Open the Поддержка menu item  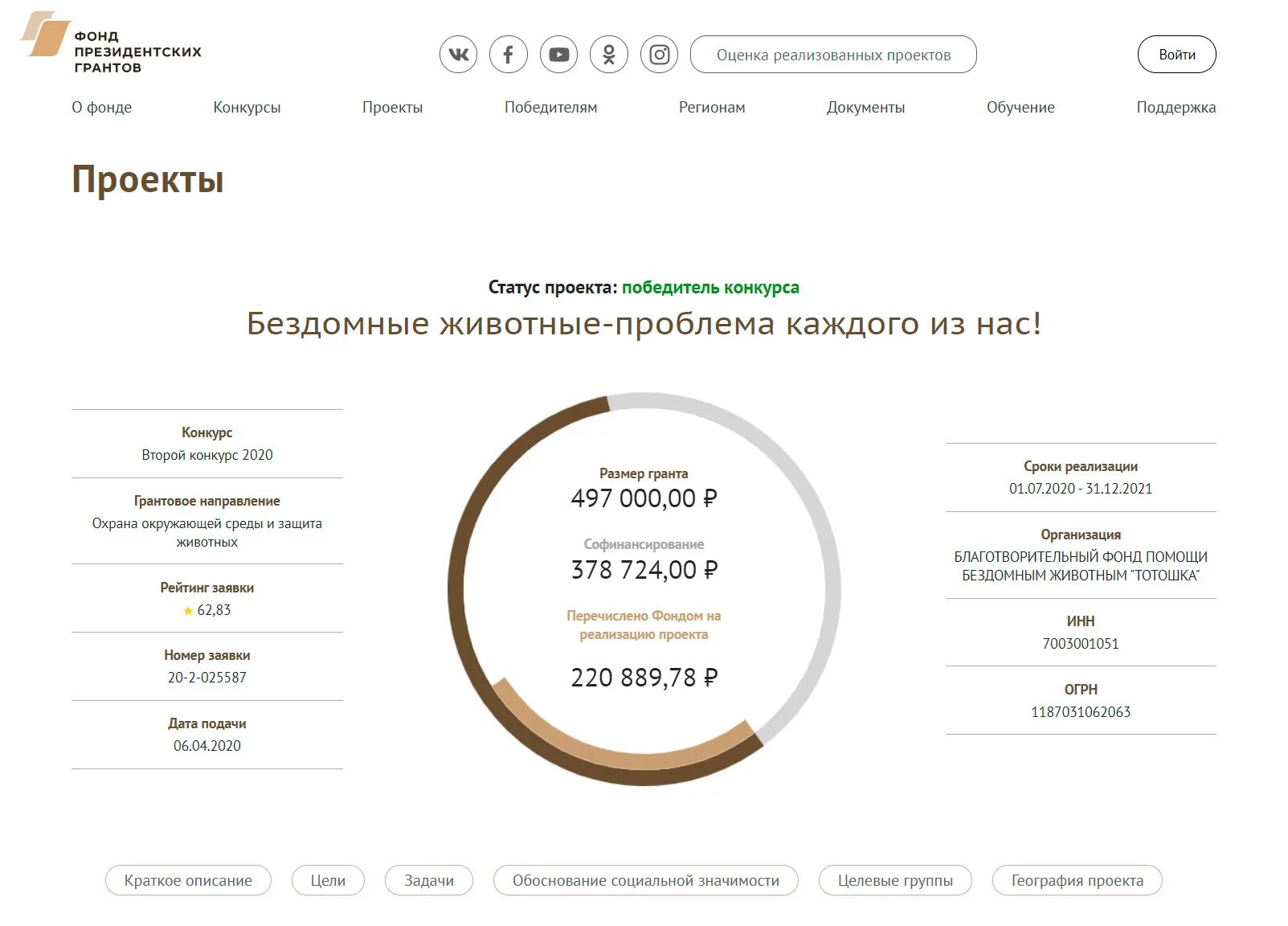point(1176,107)
